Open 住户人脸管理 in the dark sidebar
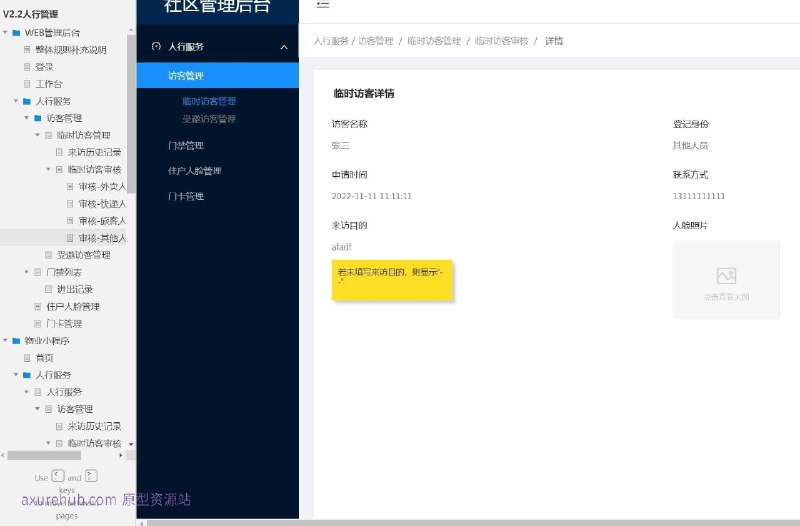The width and height of the screenshot is (800, 526). 194,171
